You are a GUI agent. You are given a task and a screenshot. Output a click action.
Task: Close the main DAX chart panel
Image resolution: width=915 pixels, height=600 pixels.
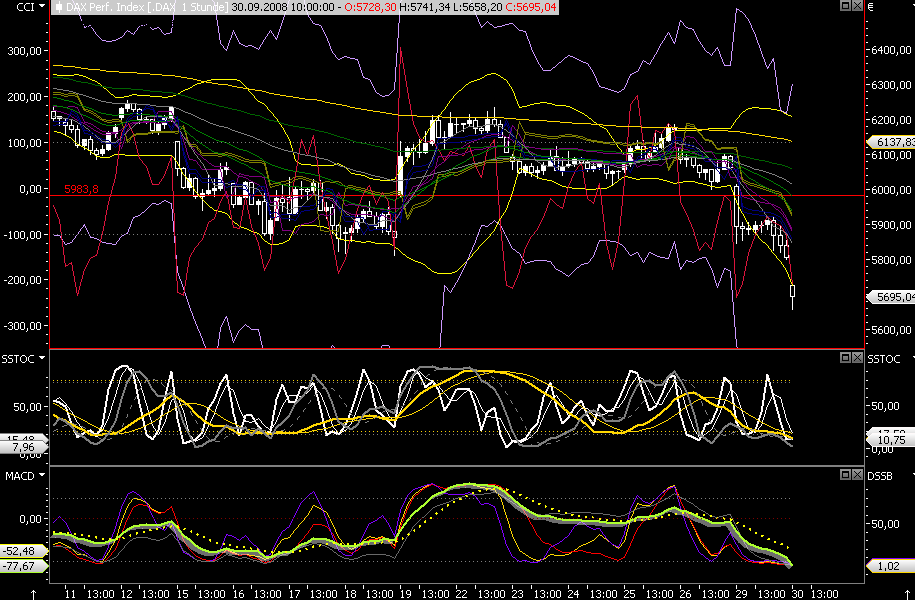click(x=857, y=6)
